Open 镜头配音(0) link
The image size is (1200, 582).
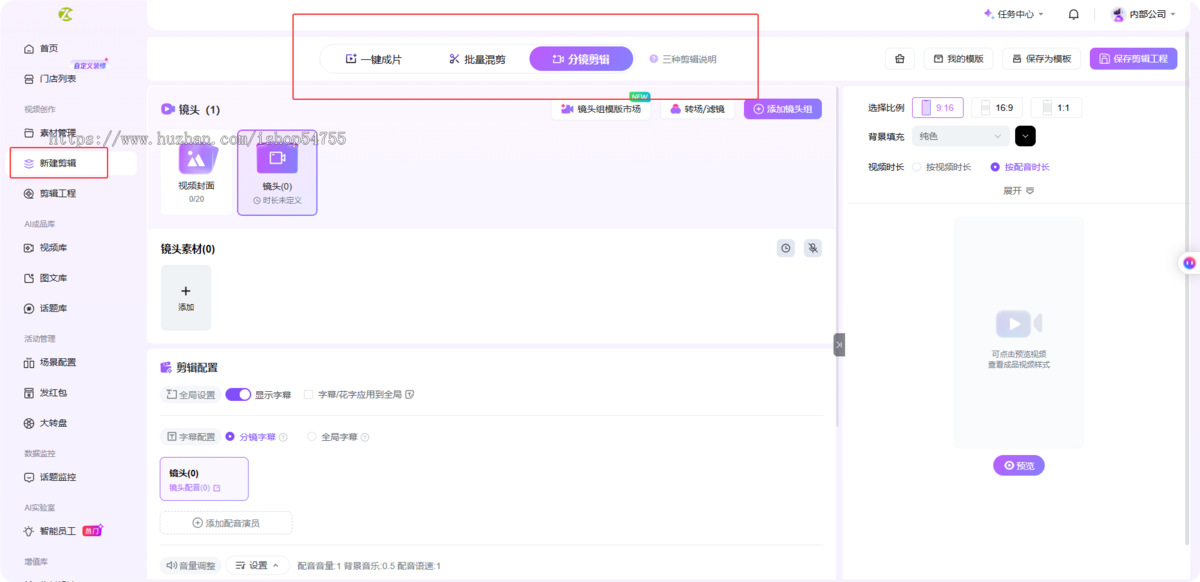pos(194,488)
